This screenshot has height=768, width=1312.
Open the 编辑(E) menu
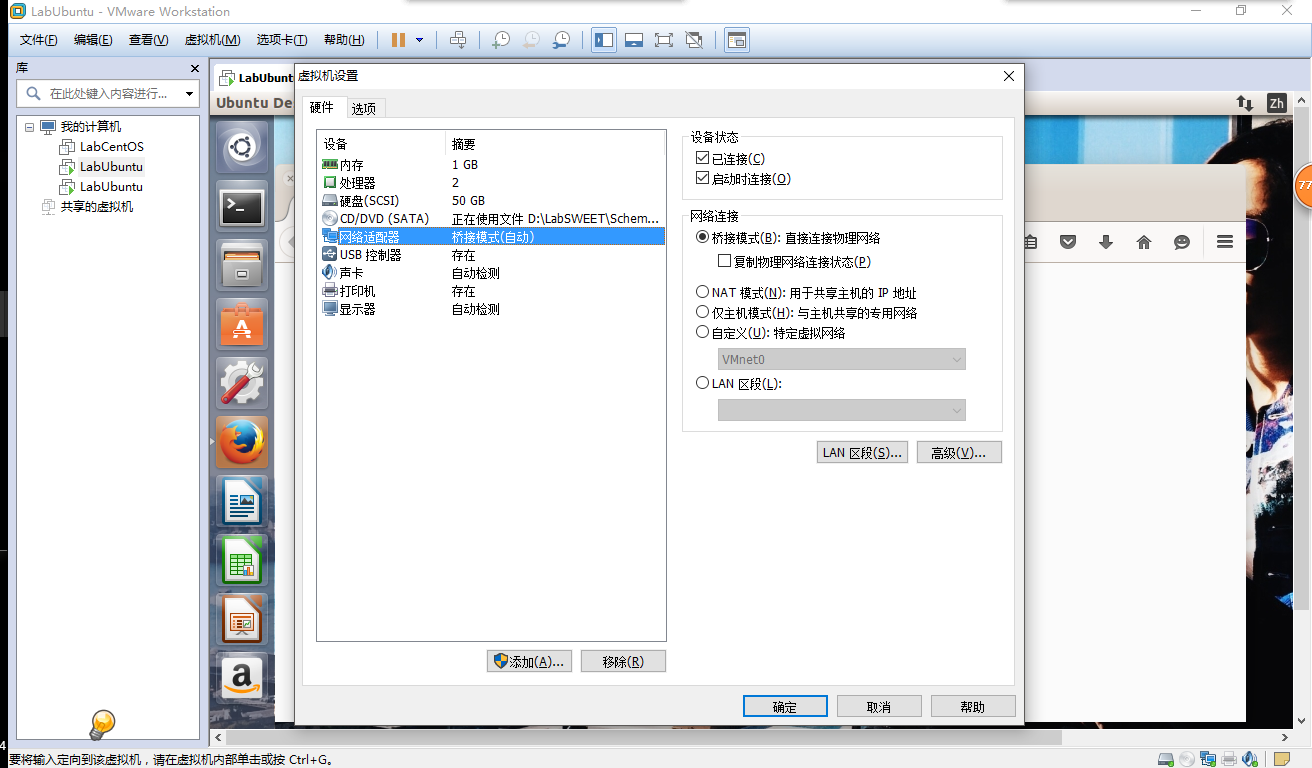point(93,40)
